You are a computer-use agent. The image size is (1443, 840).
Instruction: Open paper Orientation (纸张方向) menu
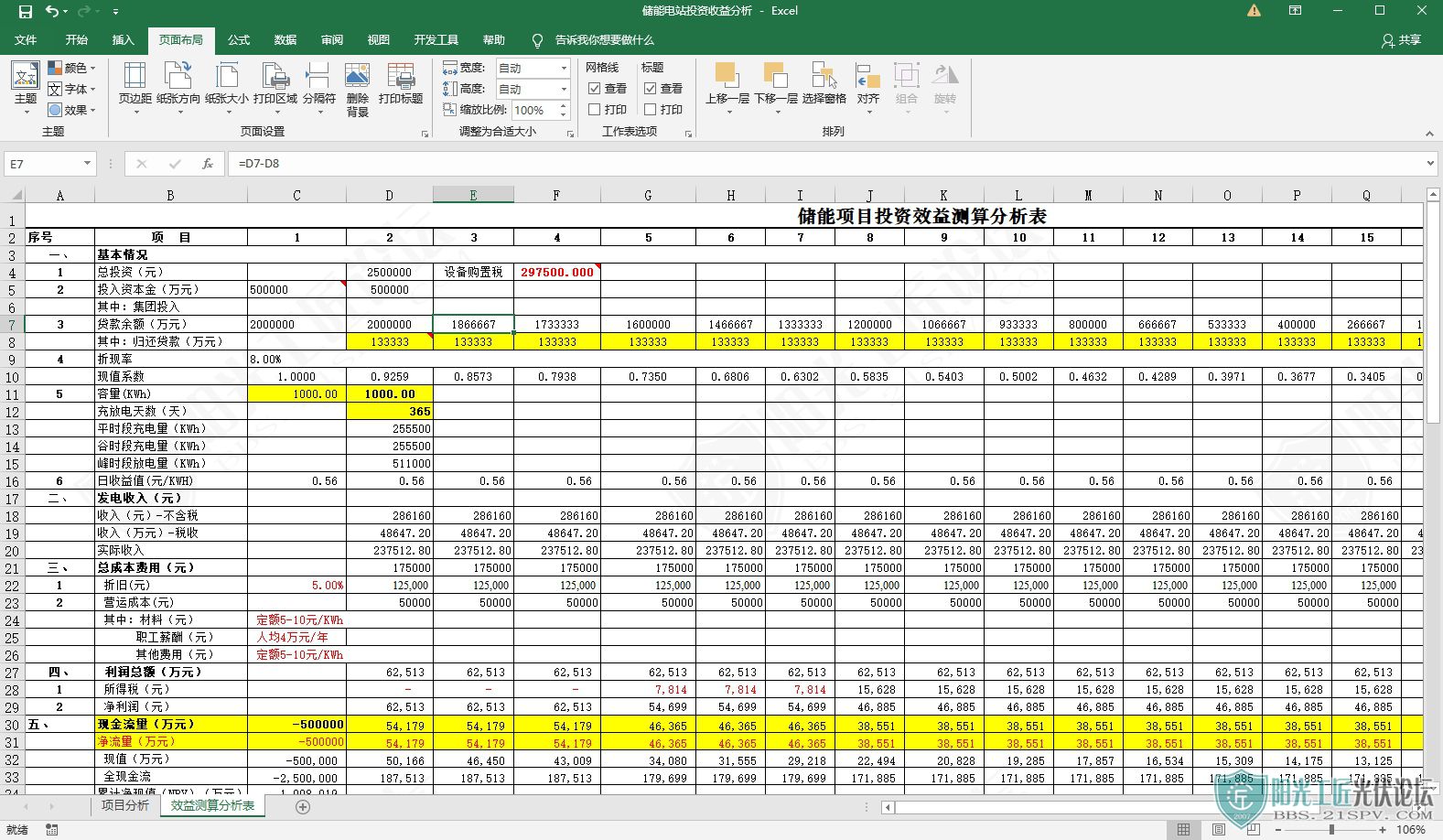(x=178, y=89)
